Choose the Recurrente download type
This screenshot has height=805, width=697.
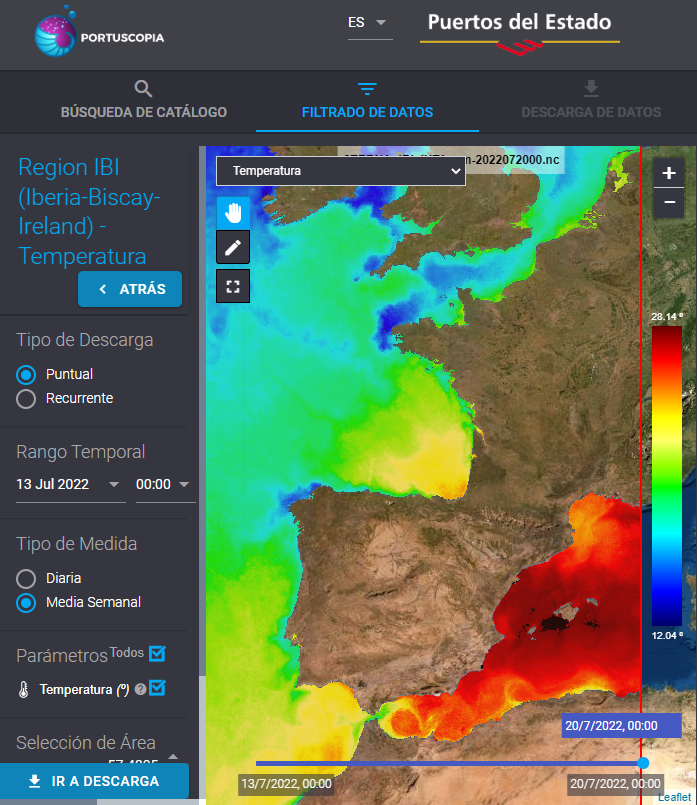click(26, 399)
